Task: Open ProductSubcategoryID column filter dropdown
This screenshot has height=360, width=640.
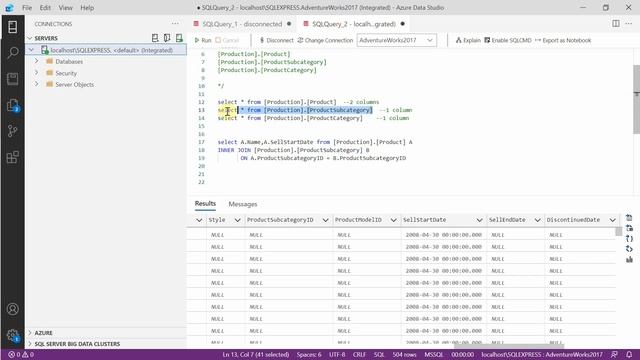Action: tap(325, 220)
